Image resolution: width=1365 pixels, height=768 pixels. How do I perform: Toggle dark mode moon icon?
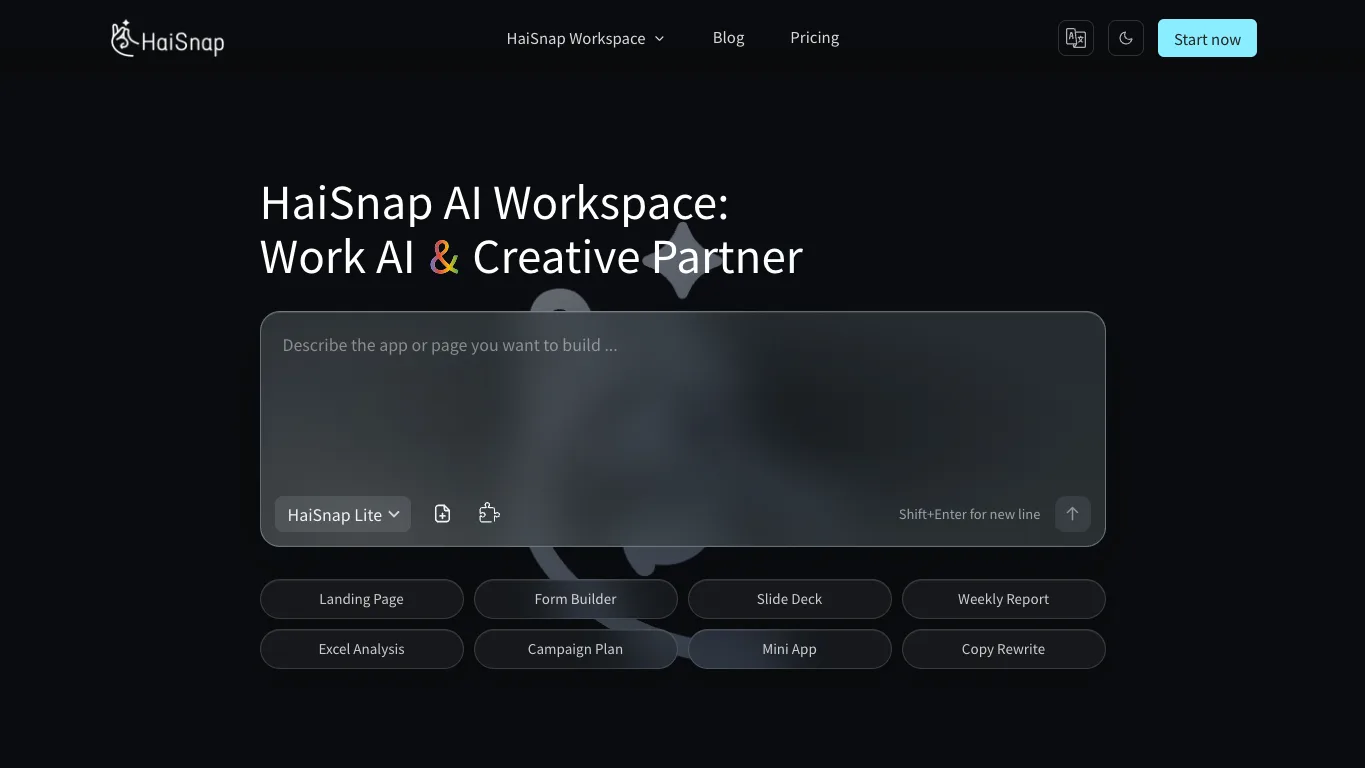1126,38
